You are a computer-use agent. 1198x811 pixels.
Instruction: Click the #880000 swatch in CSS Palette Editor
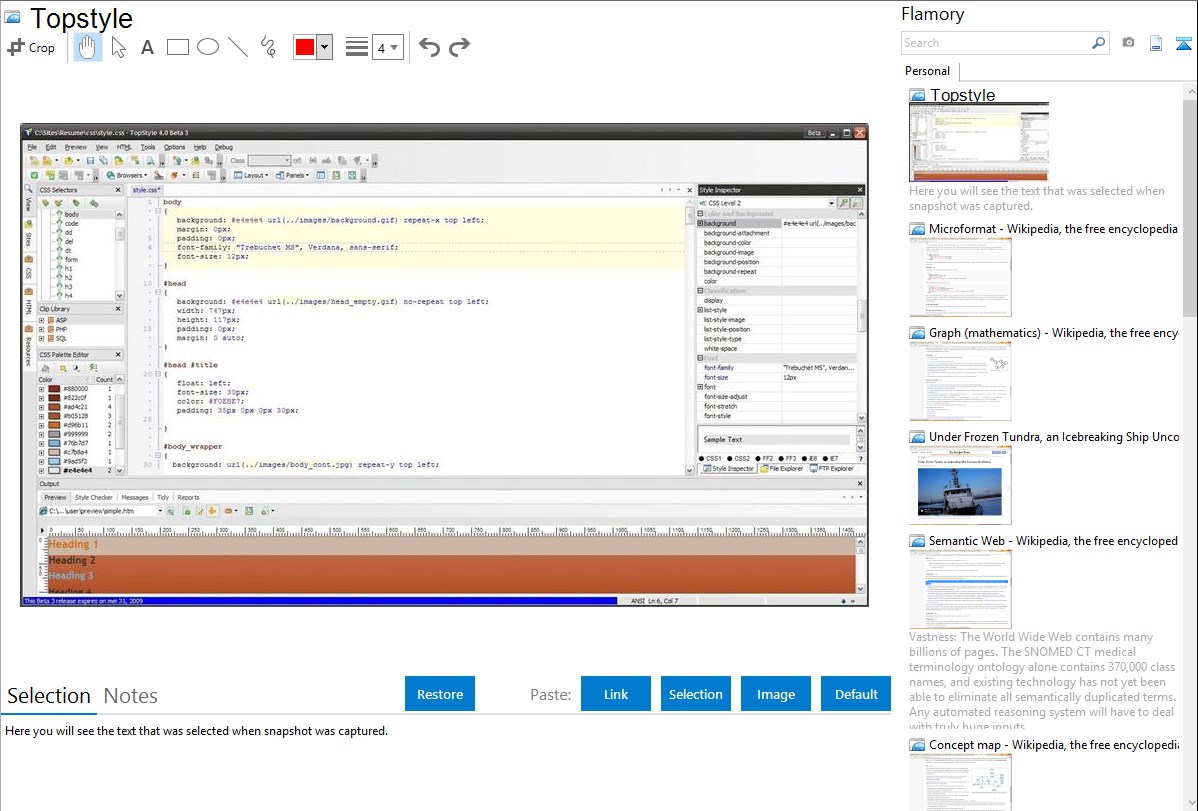(55, 388)
